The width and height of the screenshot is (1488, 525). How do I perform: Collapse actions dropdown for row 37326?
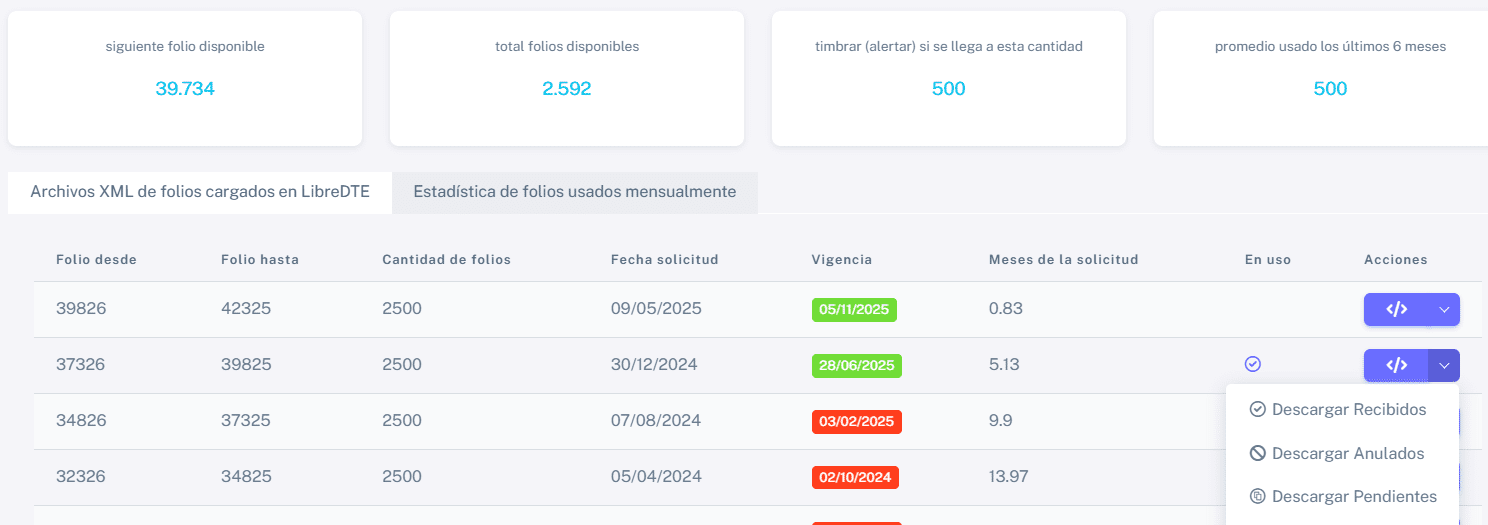click(1444, 365)
